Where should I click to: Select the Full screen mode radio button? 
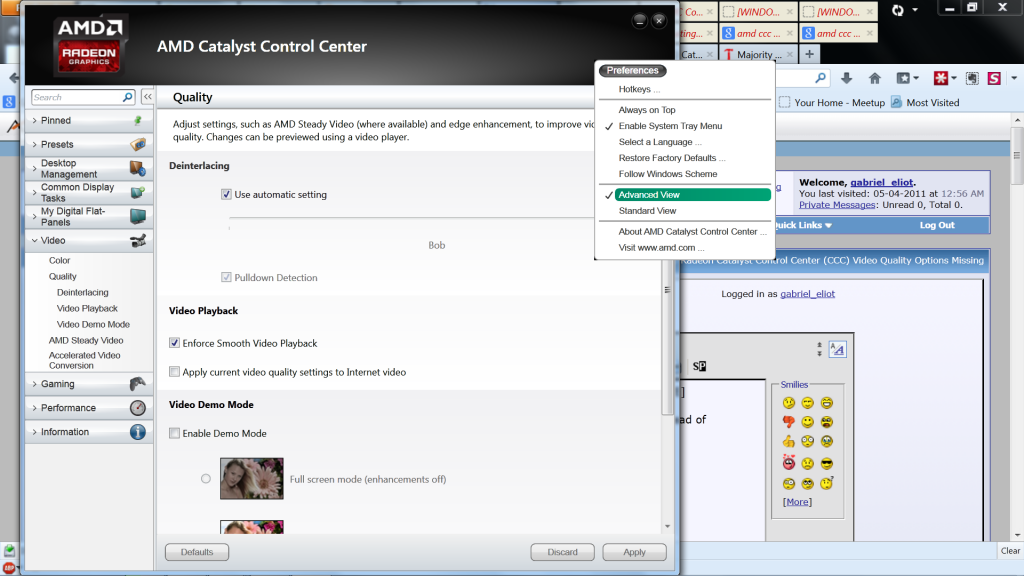[206, 479]
